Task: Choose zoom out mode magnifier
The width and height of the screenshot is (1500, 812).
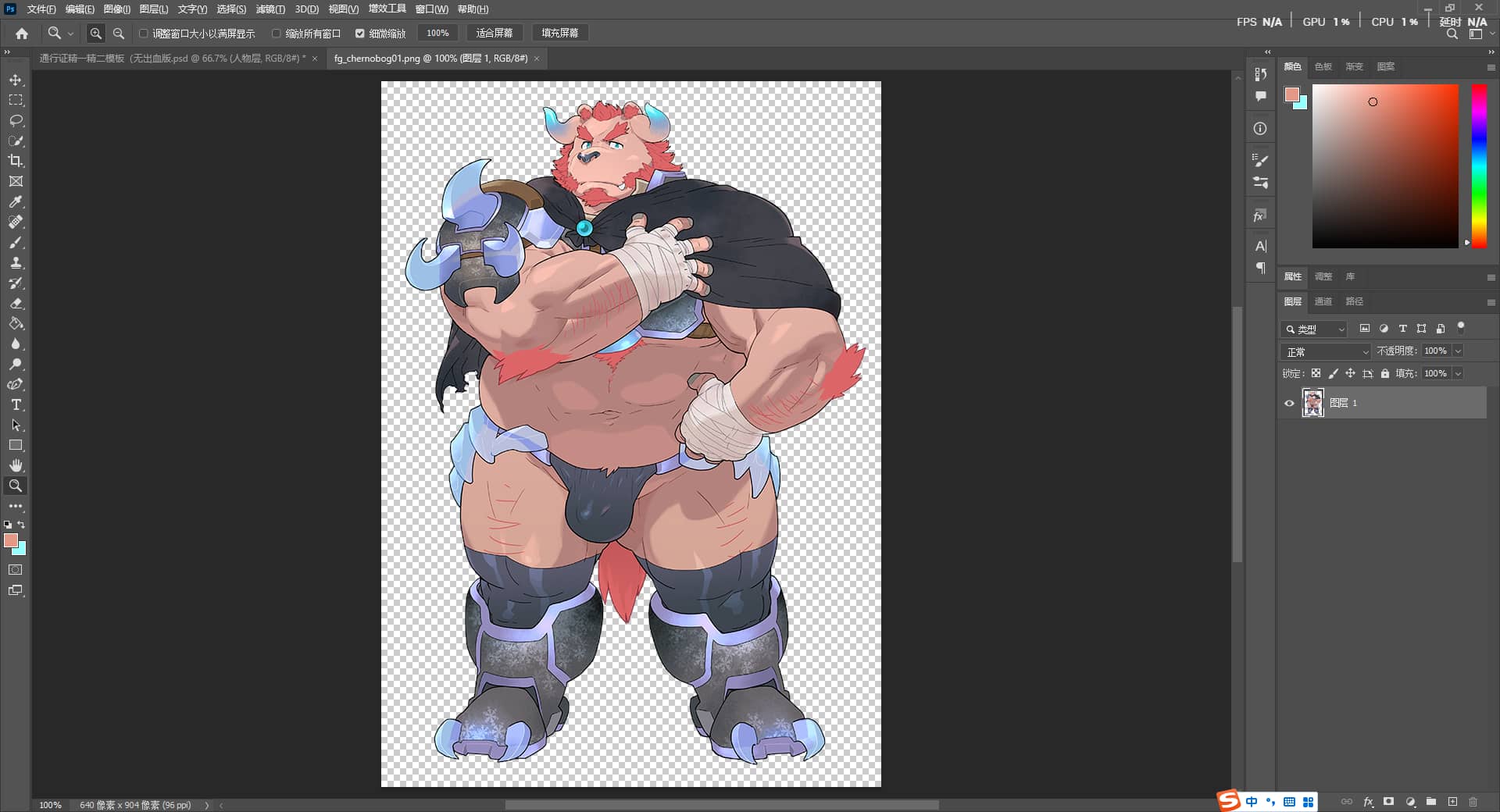Action: (119, 34)
